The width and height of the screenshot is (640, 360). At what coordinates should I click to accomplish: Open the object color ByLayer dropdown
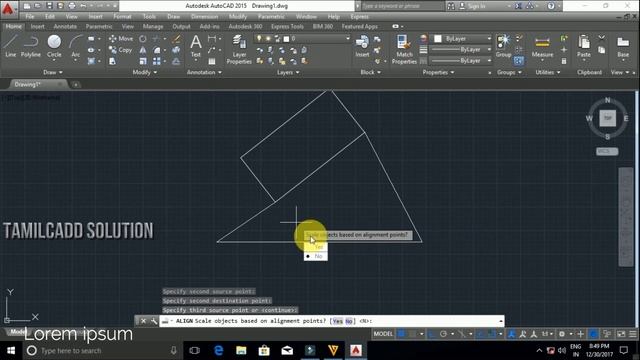coord(489,38)
